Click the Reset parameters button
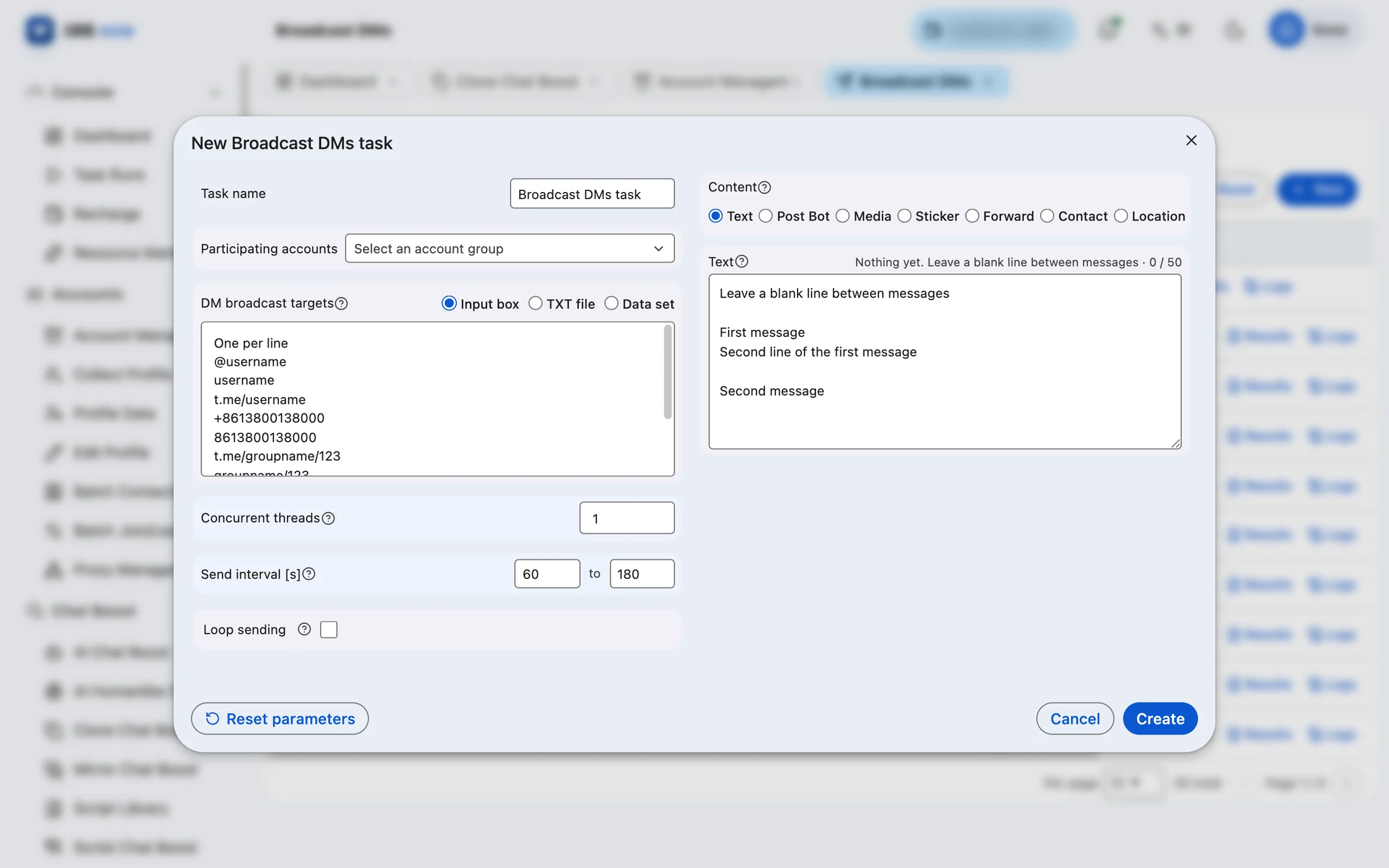This screenshot has height=868, width=1389. click(x=280, y=719)
